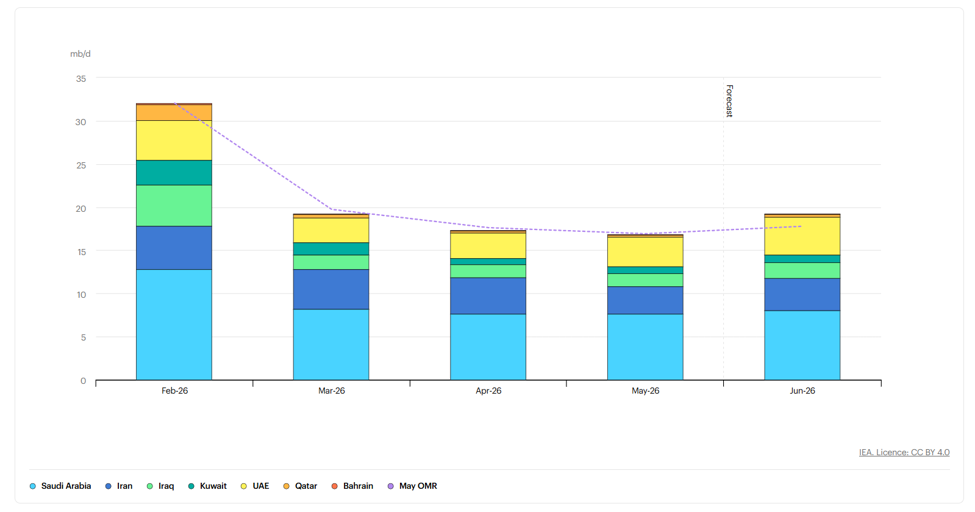975x512 pixels.
Task: Toggle the Iraq legend entry
Action: point(160,486)
